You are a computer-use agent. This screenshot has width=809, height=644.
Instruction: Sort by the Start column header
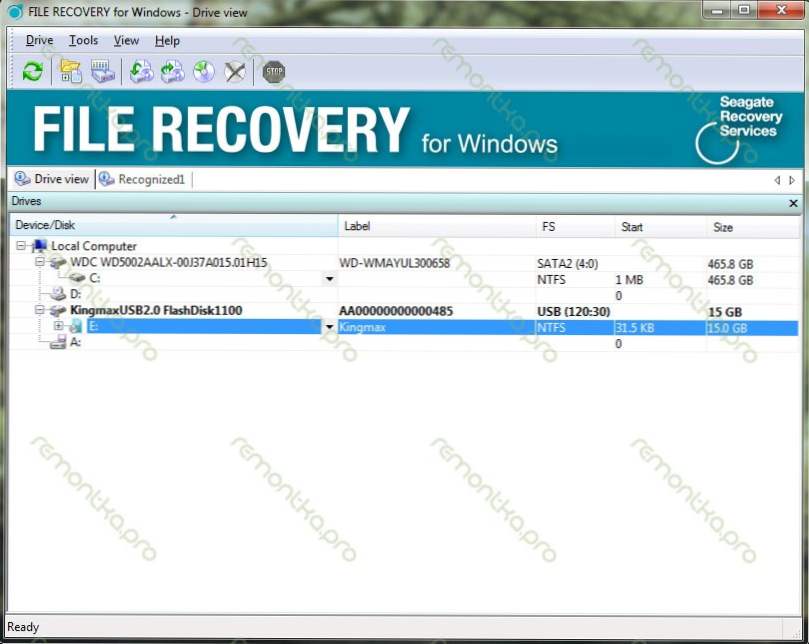pyautogui.click(x=660, y=227)
